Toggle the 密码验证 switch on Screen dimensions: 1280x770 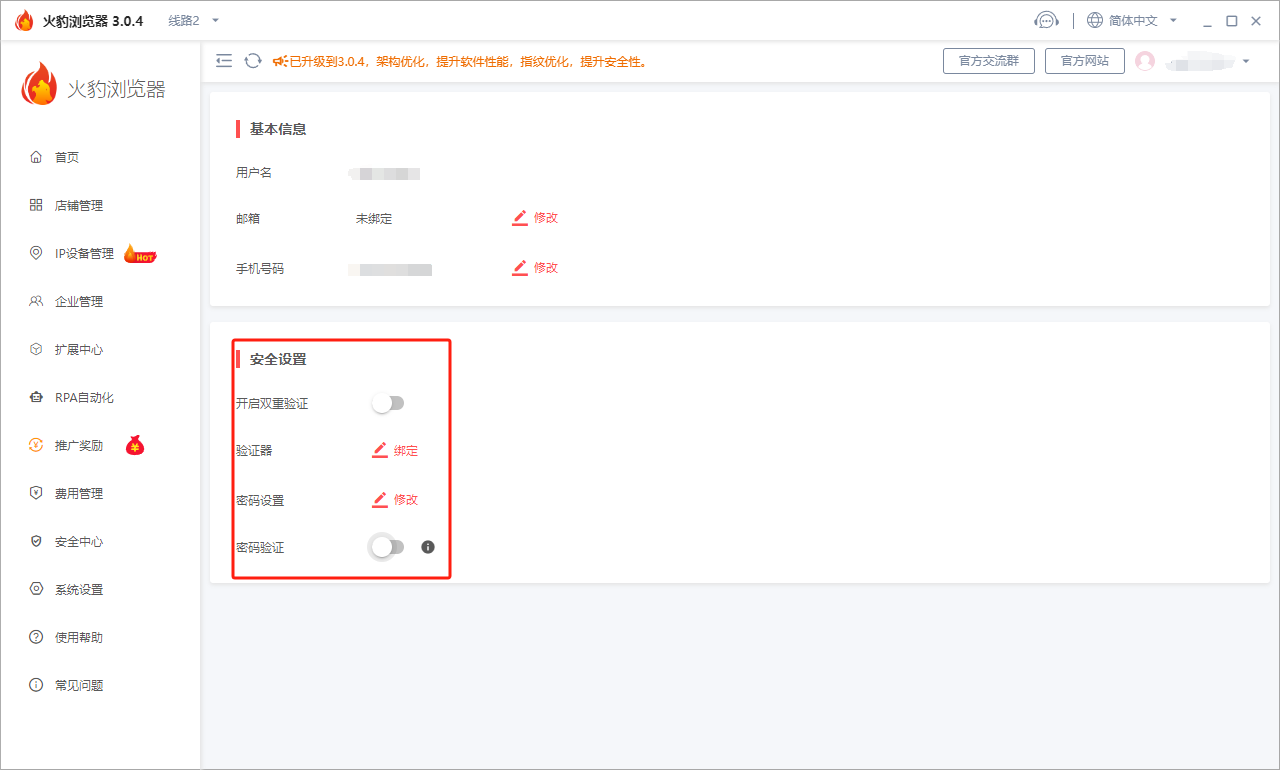(388, 547)
